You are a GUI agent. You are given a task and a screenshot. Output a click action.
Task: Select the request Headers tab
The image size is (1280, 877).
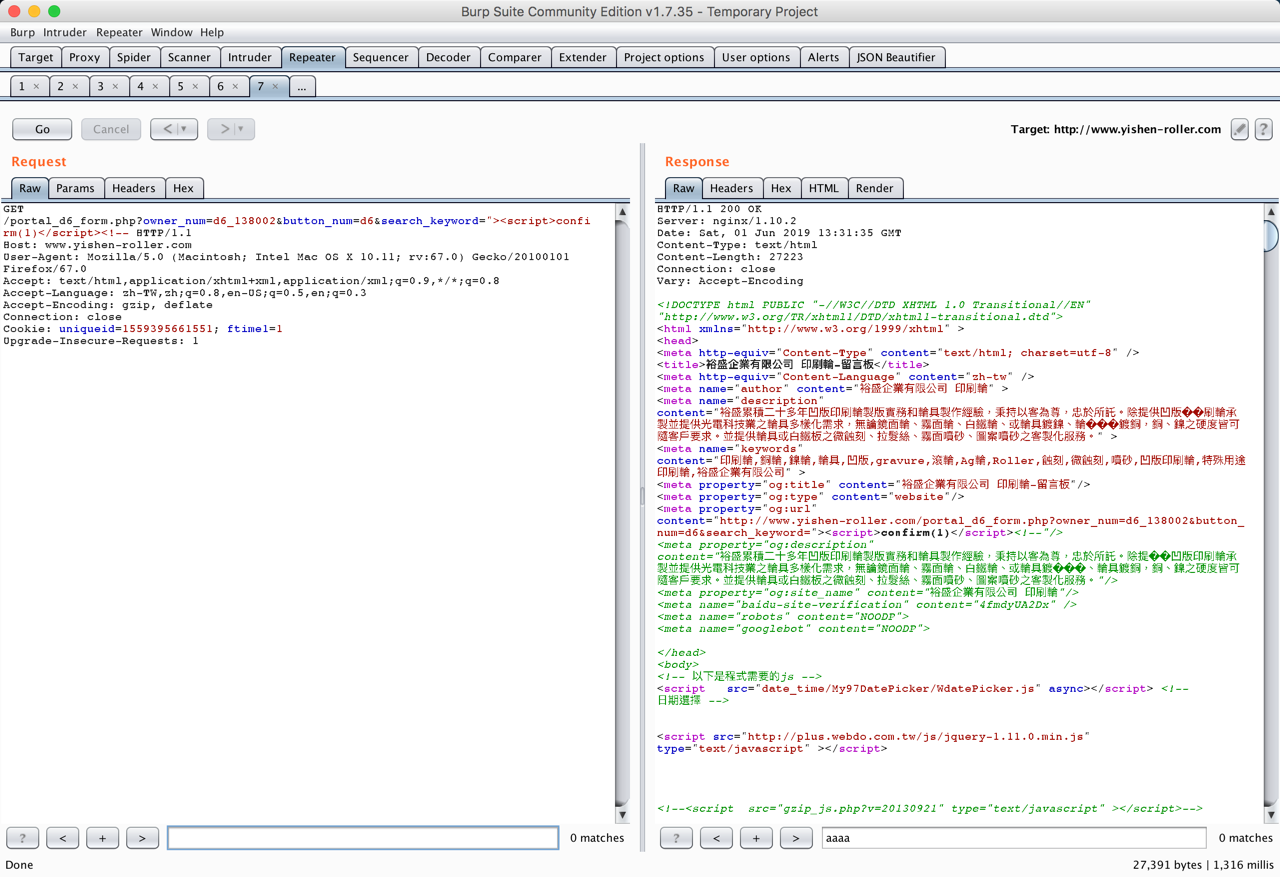(x=134, y=188)
